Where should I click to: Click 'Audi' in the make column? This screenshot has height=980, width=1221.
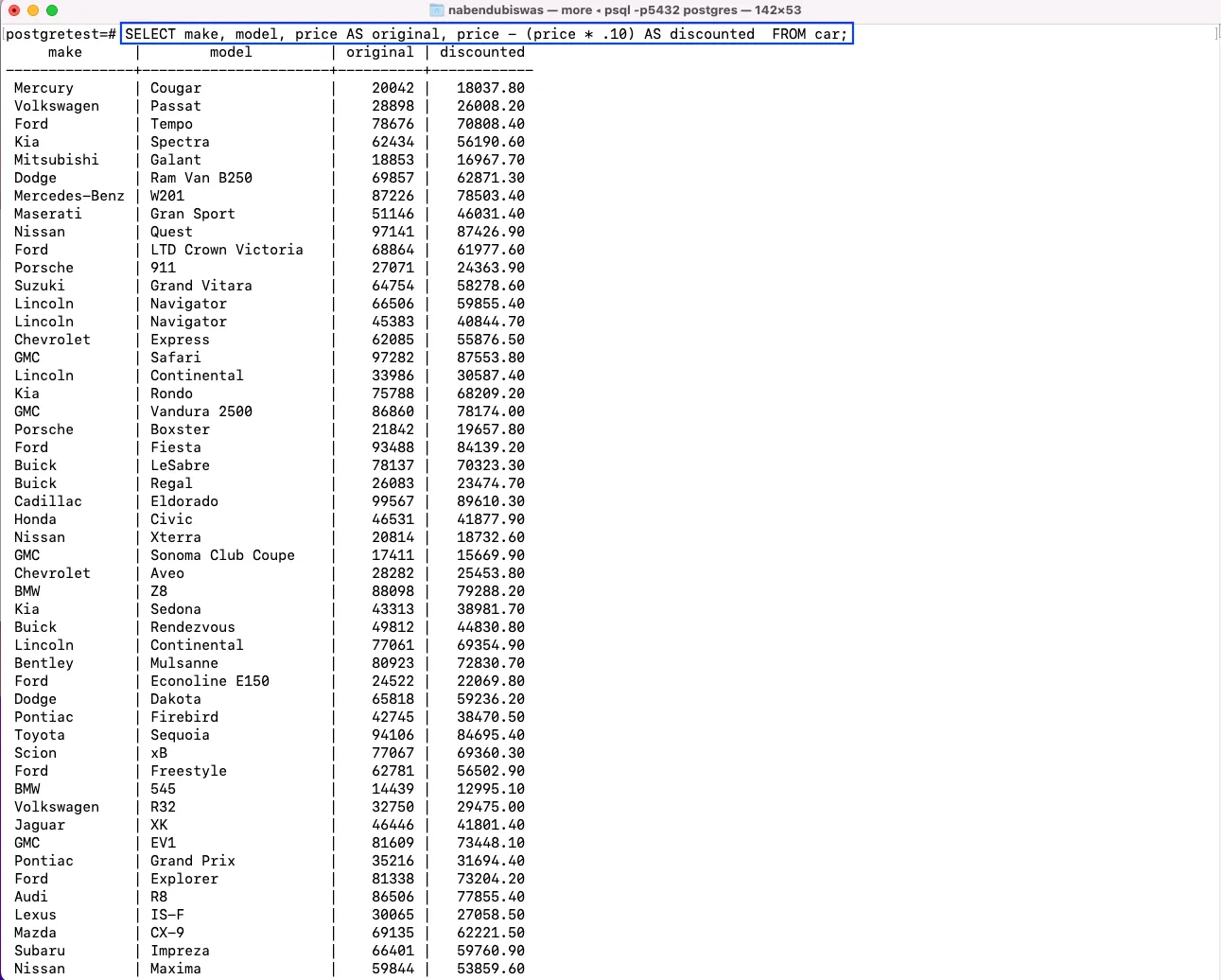coord(31,897)
